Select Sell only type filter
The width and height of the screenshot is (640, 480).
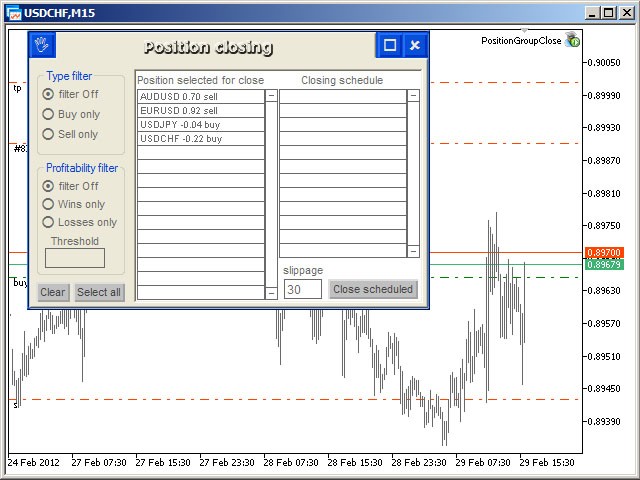tap(48, 134)
